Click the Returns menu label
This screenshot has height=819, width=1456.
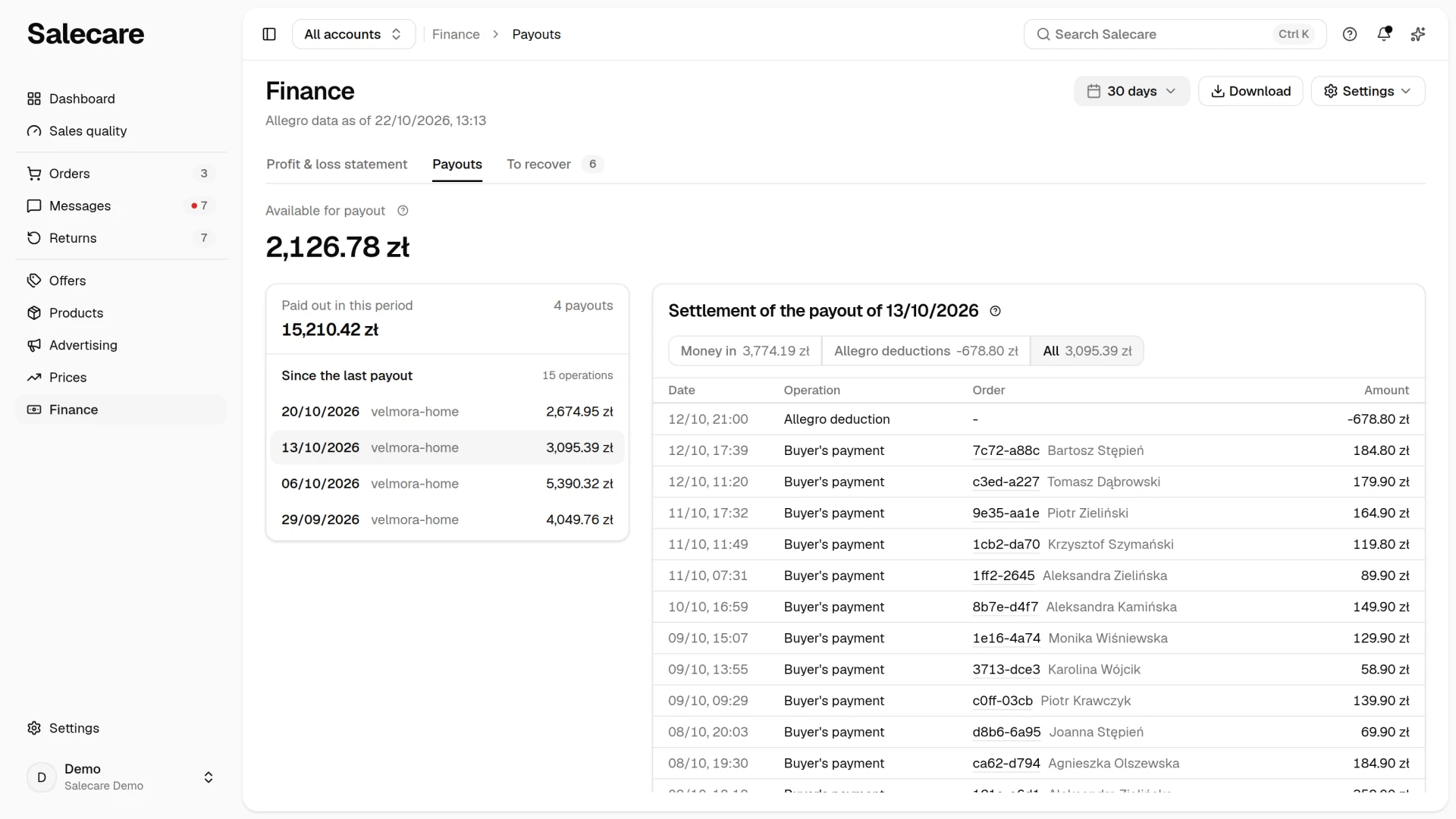(x=73, y=238)
